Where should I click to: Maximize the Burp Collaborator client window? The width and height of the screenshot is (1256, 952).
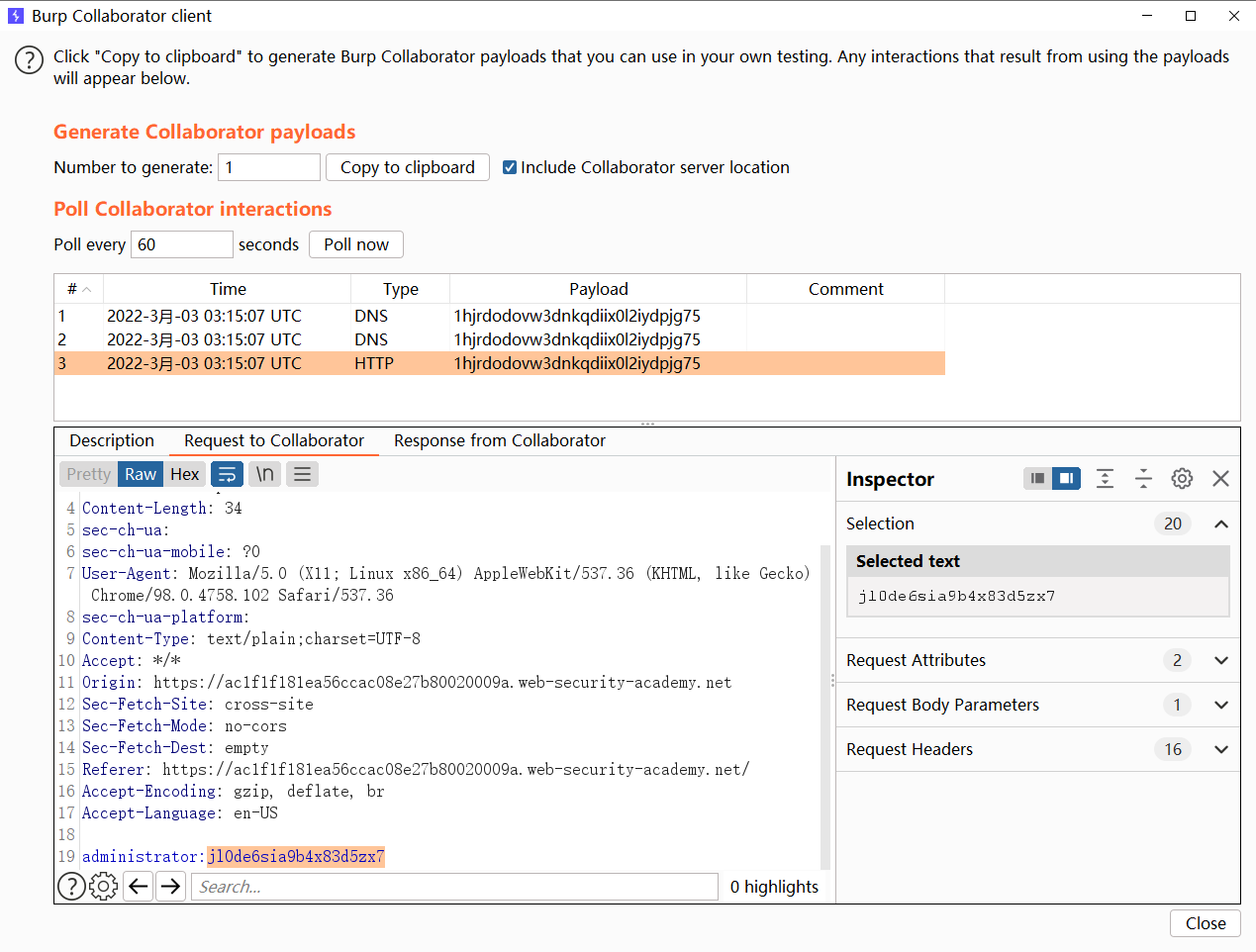click(1191, 16)
